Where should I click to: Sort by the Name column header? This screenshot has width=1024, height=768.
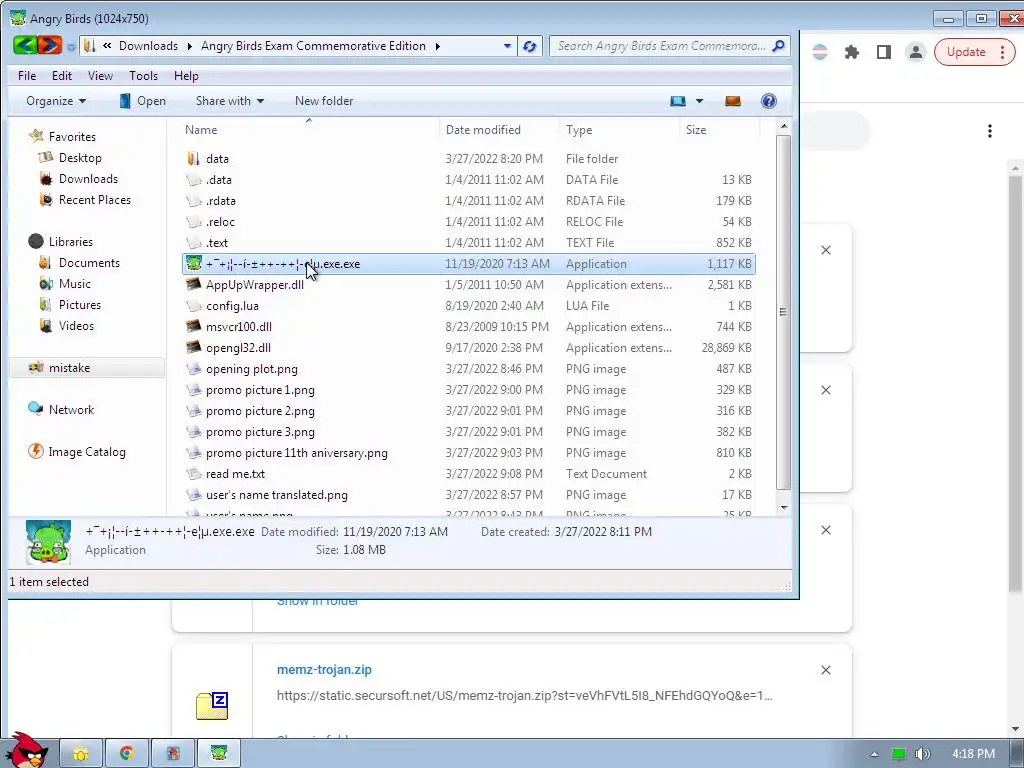309,130
